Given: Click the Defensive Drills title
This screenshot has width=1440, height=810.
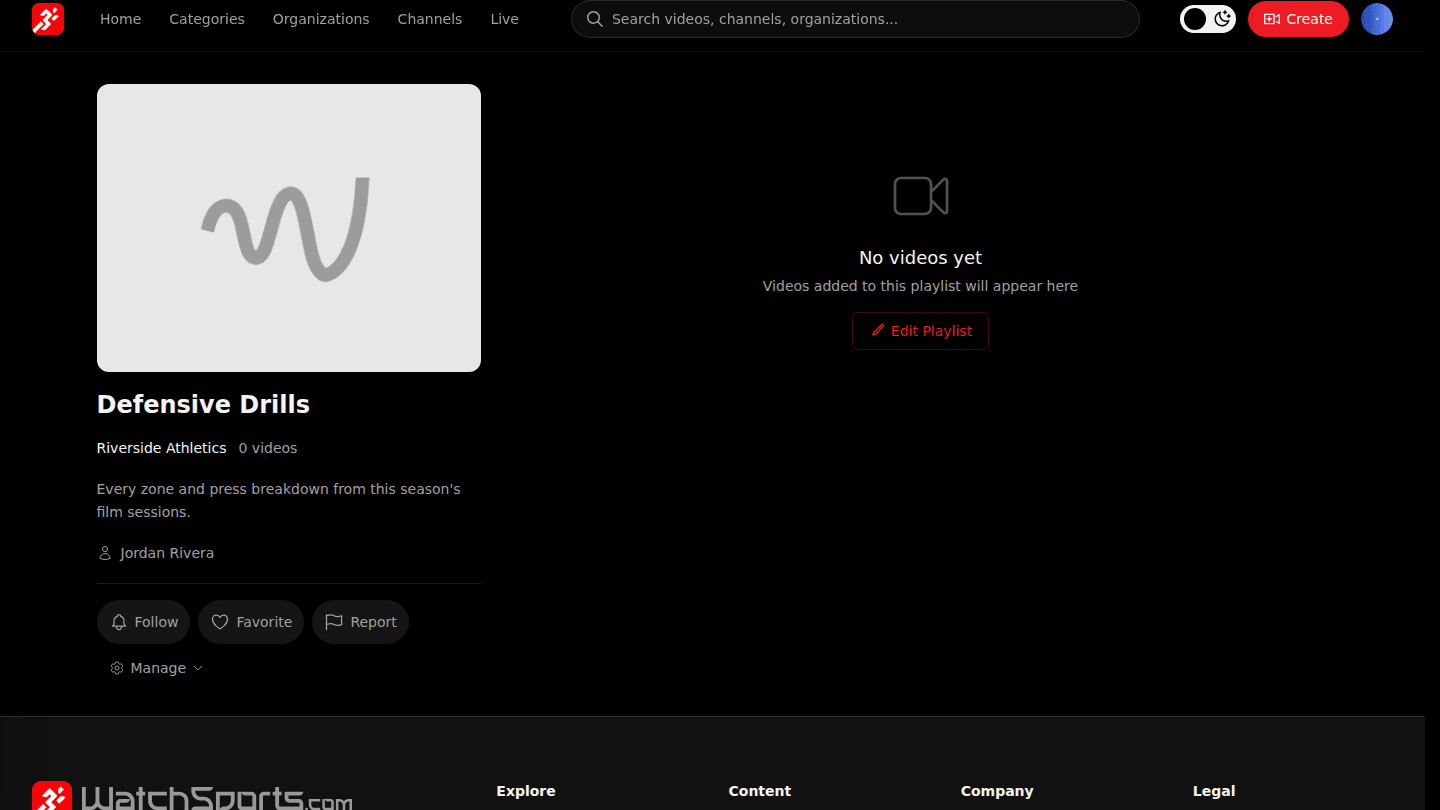Looking at the screenshot, I should 203,404.
